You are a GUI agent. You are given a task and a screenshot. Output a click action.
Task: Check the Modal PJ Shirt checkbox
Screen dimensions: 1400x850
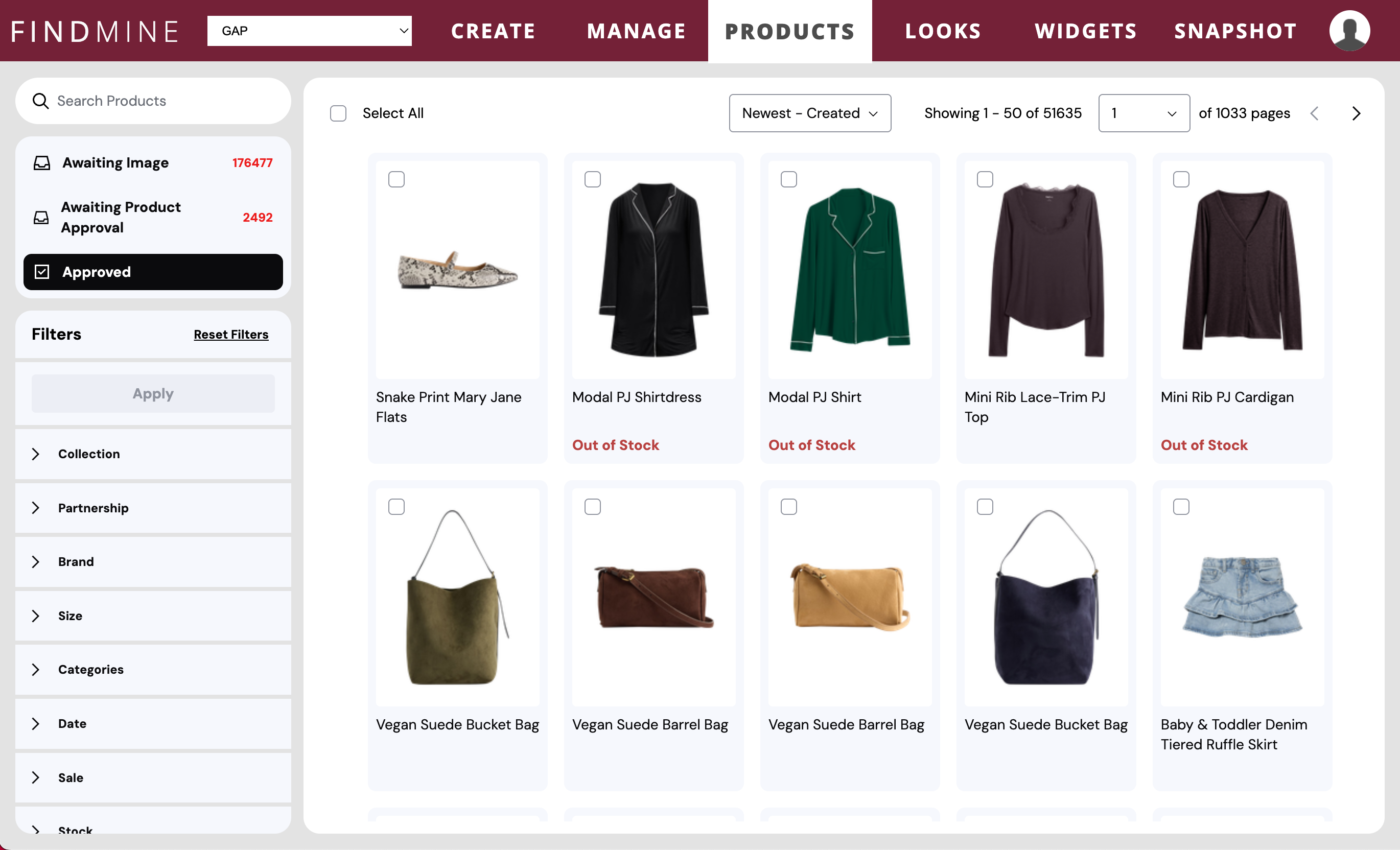(x=788, y=179)
